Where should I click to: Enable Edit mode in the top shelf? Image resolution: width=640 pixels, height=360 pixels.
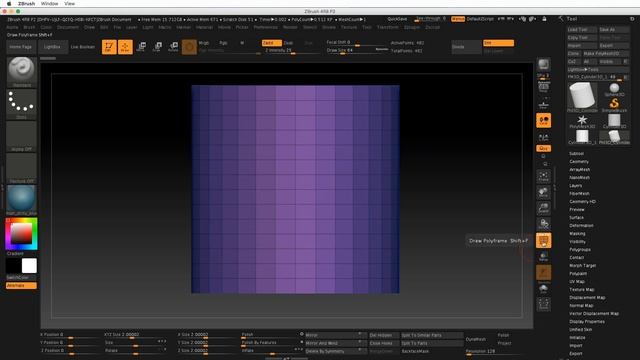109,47
